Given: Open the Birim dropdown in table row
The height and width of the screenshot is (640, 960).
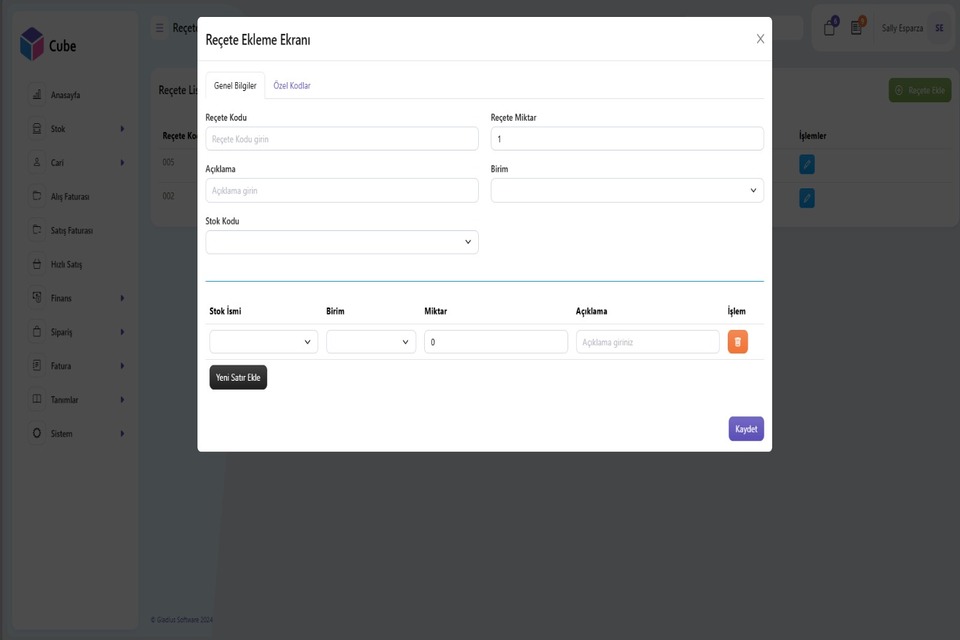Looking at the screenshot, I should (370, 342).
